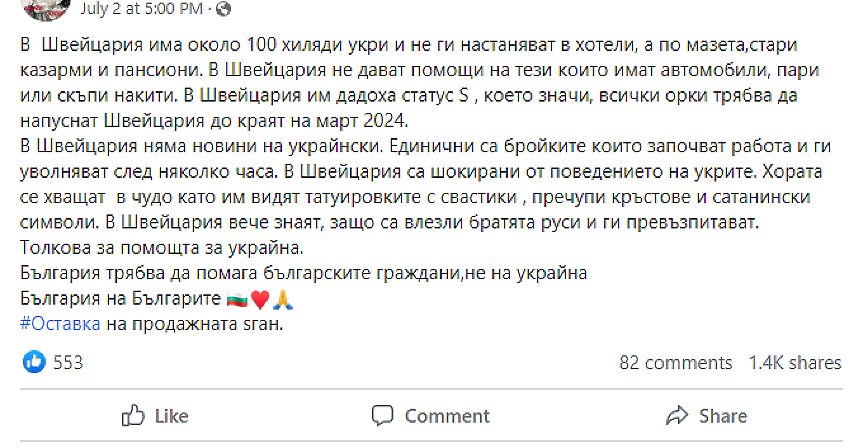The height and width of the screenshot is (448, 863).
Task: Show the 82 comments
Action: 676,362
